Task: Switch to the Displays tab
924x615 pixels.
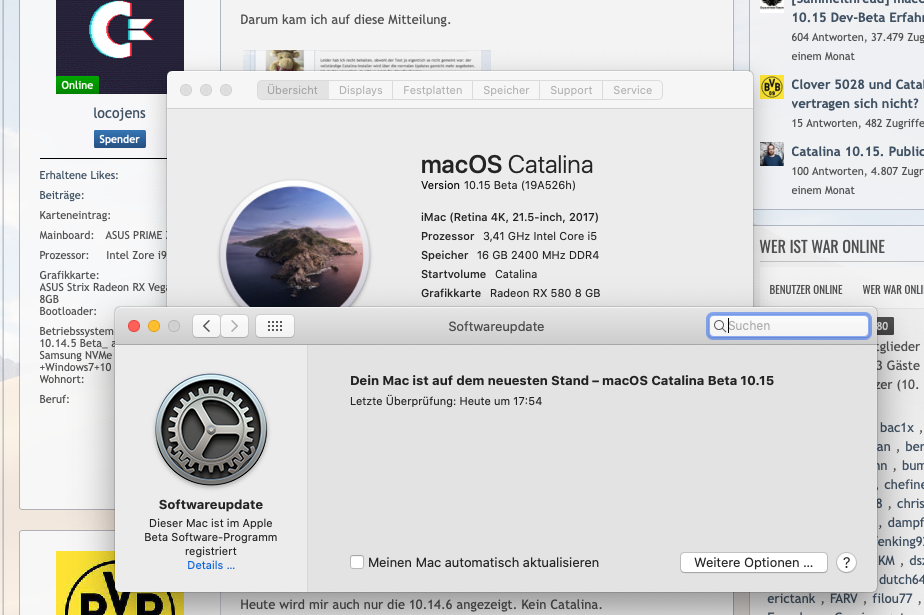Action: click(361, 90)
